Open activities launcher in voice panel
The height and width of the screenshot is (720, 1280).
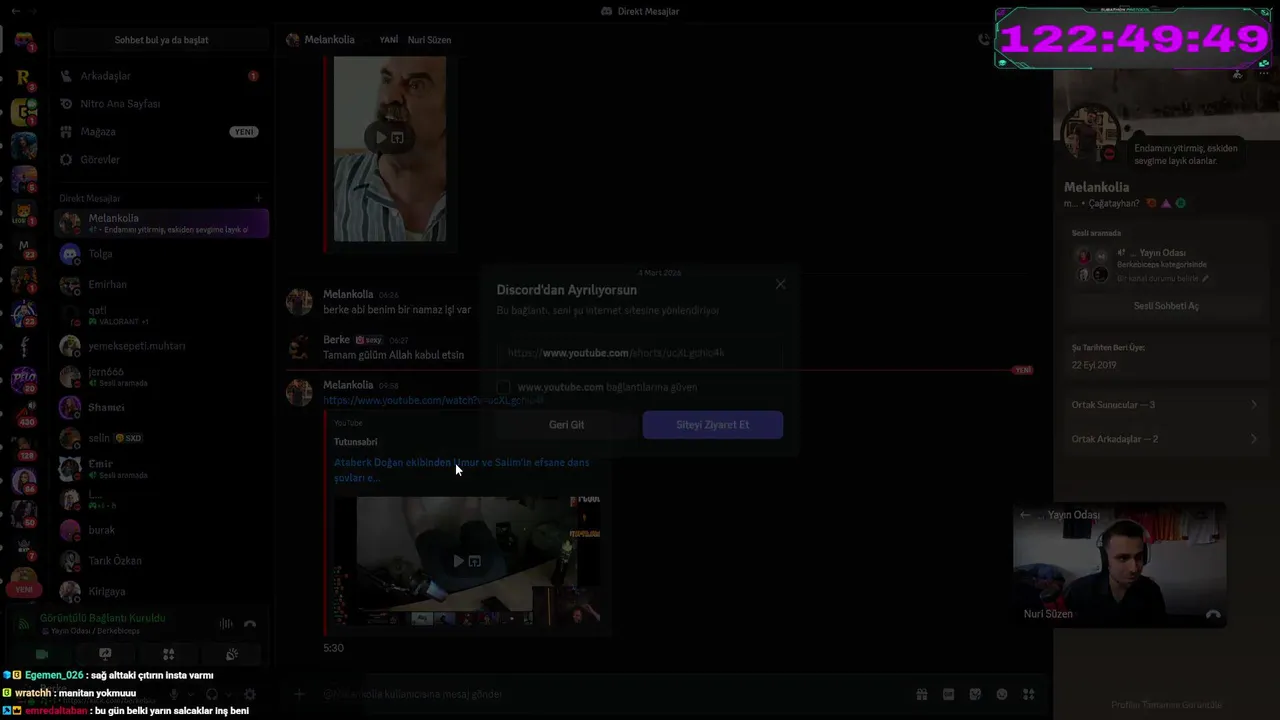168,654
